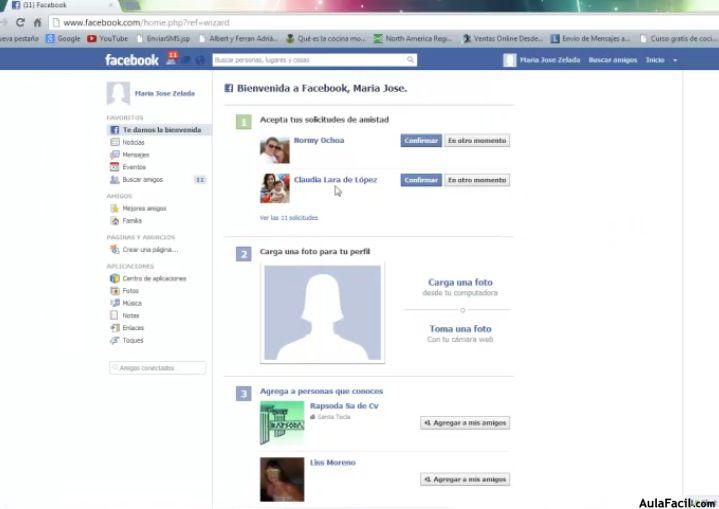Add Liss Moreno as friend
The width and height of the screenshot is (719, 509).
click(465, 479)
